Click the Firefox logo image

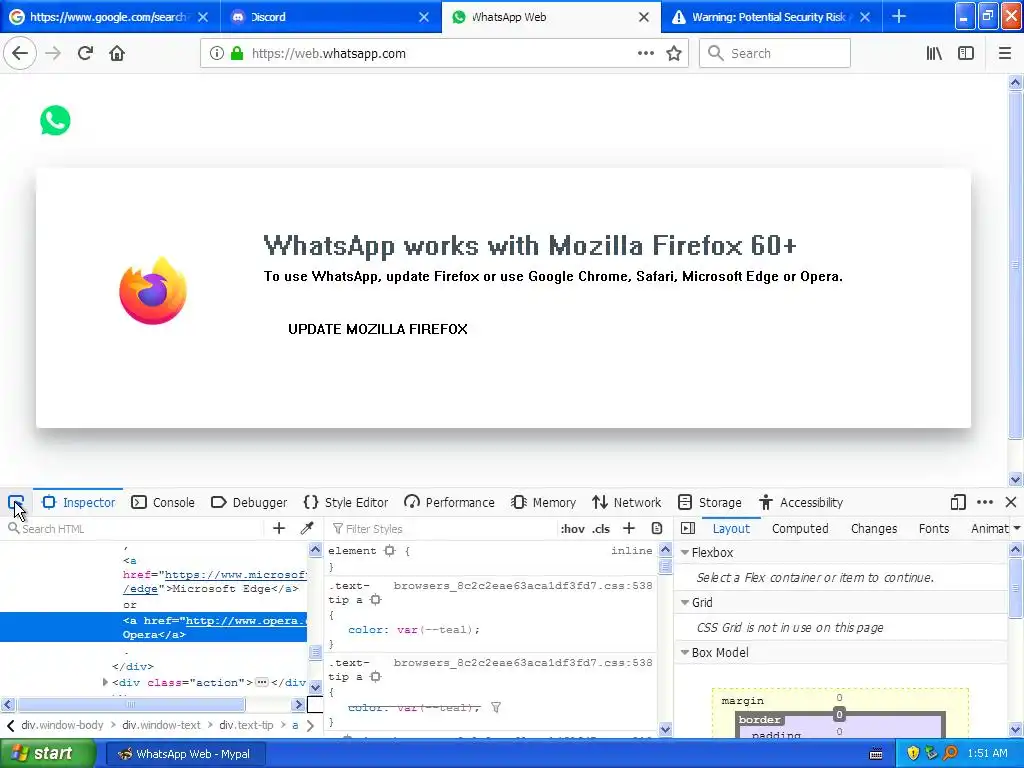tap(153, 291)
